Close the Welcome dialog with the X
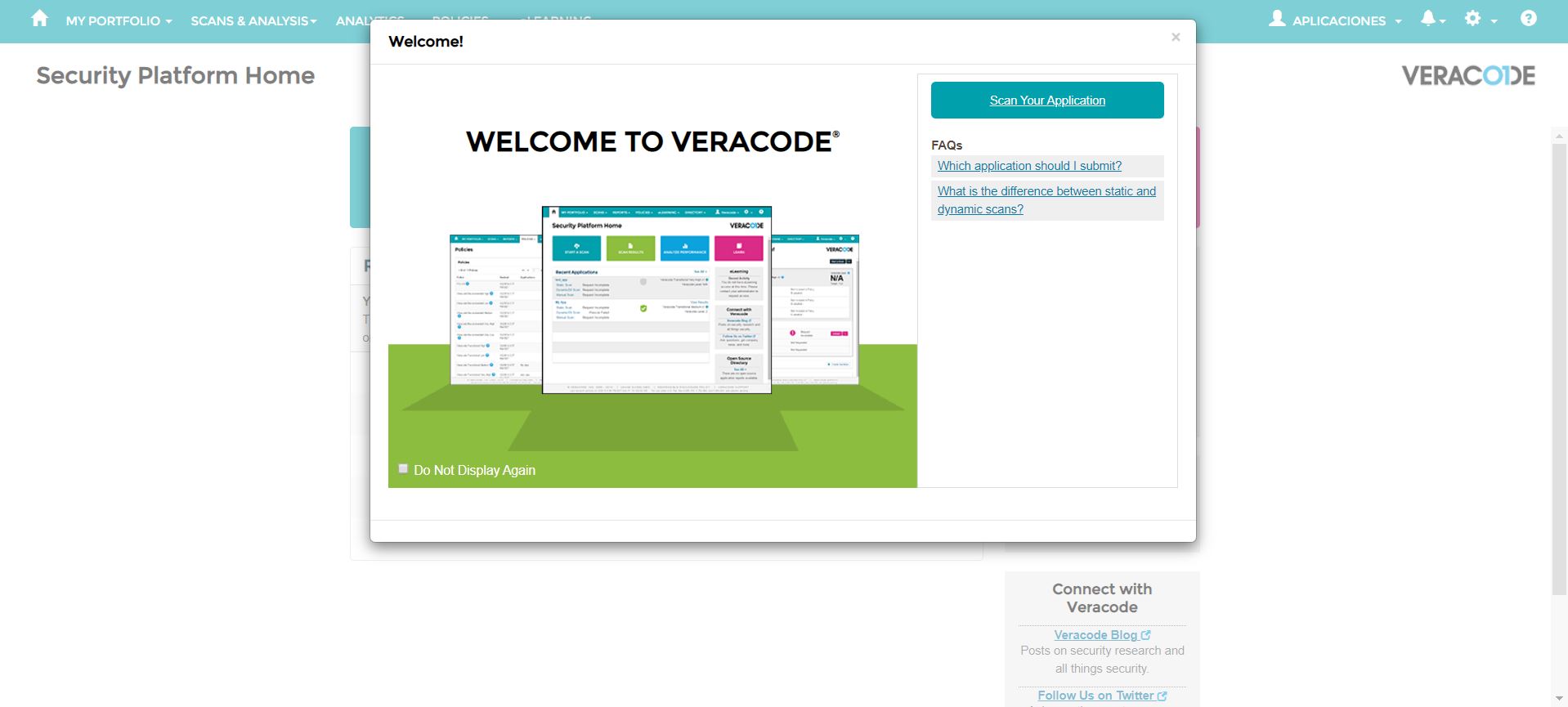 (x=1176, y=37)
